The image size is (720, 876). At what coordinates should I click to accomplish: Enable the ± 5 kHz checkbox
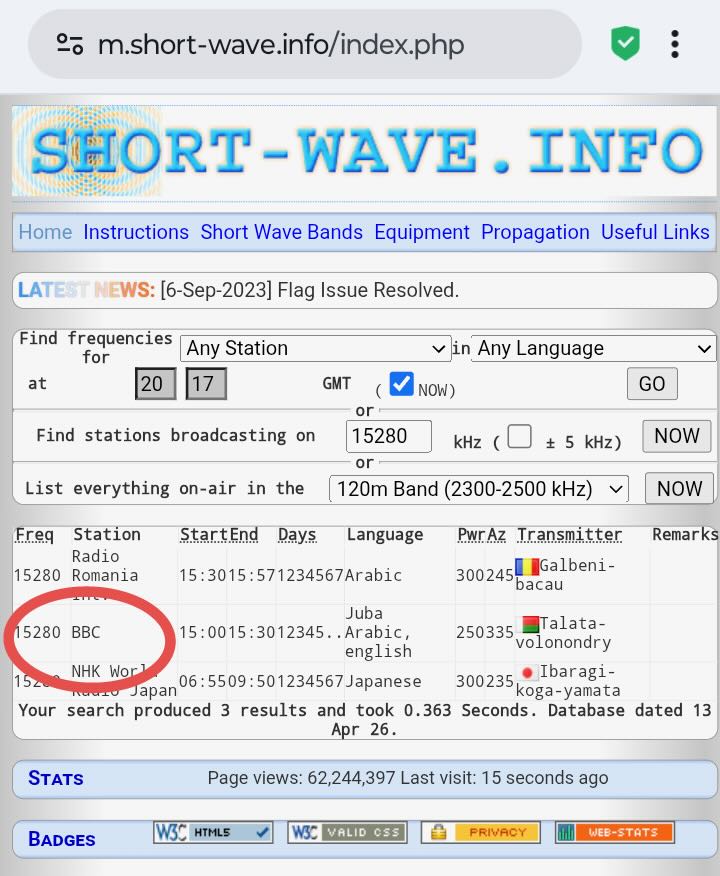(x=519, y=437)
